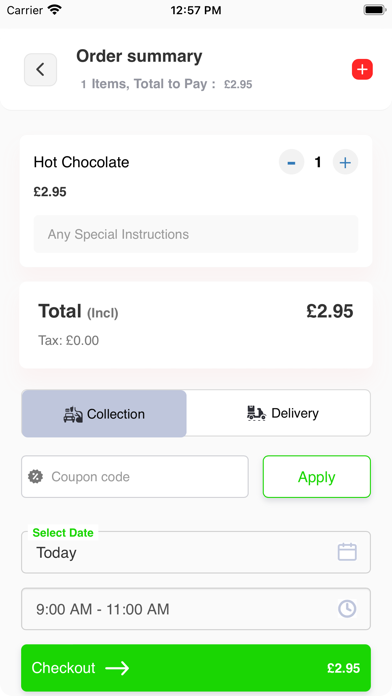Switch to the Delivery option
Image resolution: width=392 pixels, height=696 pixels.
[x=278, y=413]
